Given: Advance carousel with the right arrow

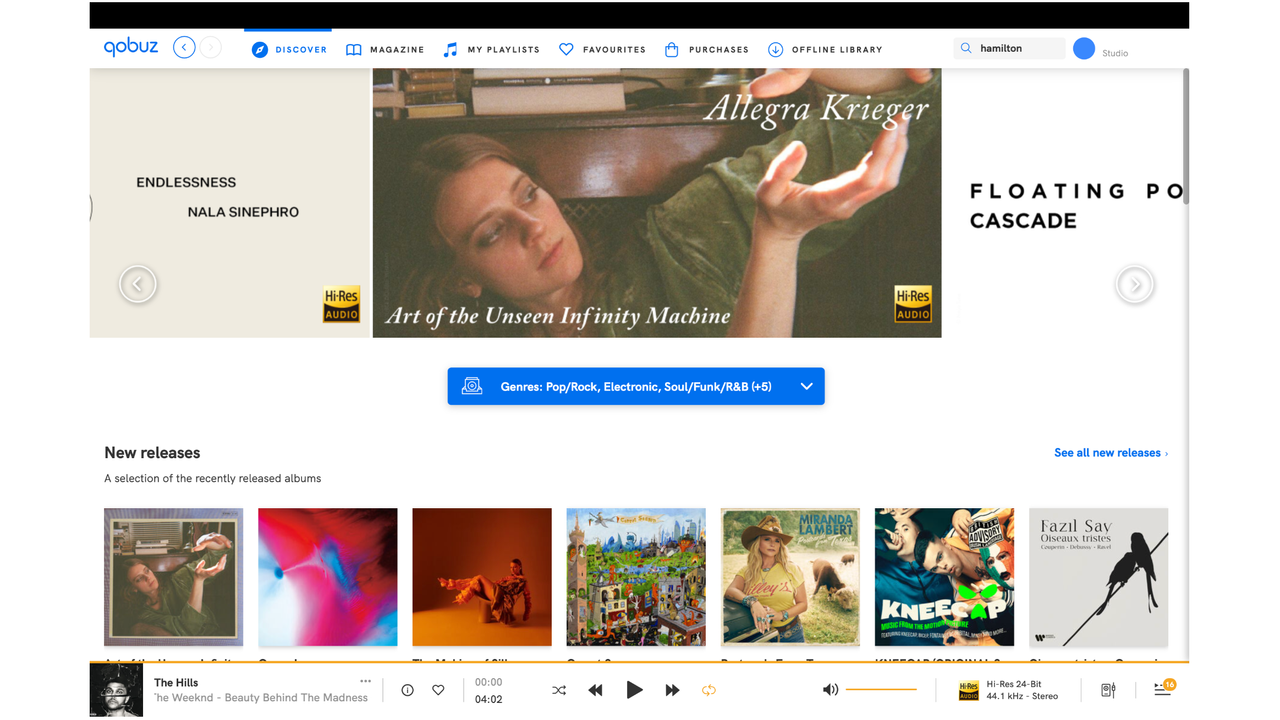Looking at the screenshot, I should pos(1135,284).
